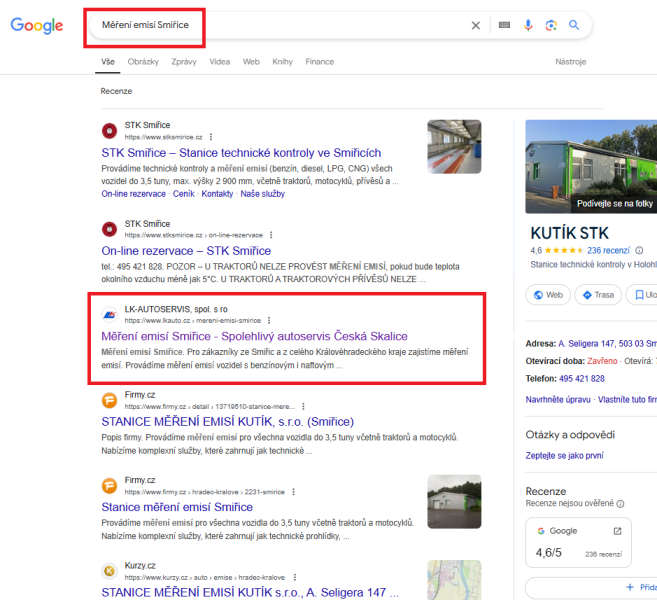
Task: Open Měření emisí Smiřice - Spolehlivý autoservis result
Action: click(x=254, y=336)
